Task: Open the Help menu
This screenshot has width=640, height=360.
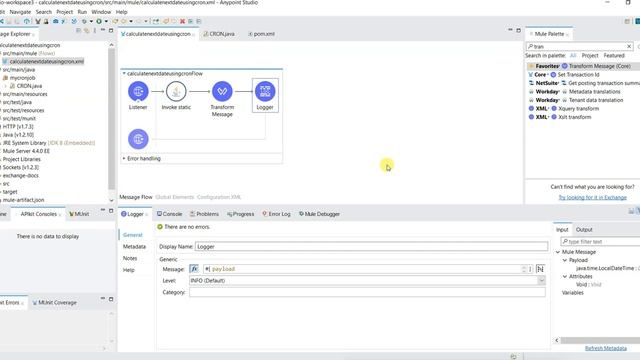Action: [122, 12]
